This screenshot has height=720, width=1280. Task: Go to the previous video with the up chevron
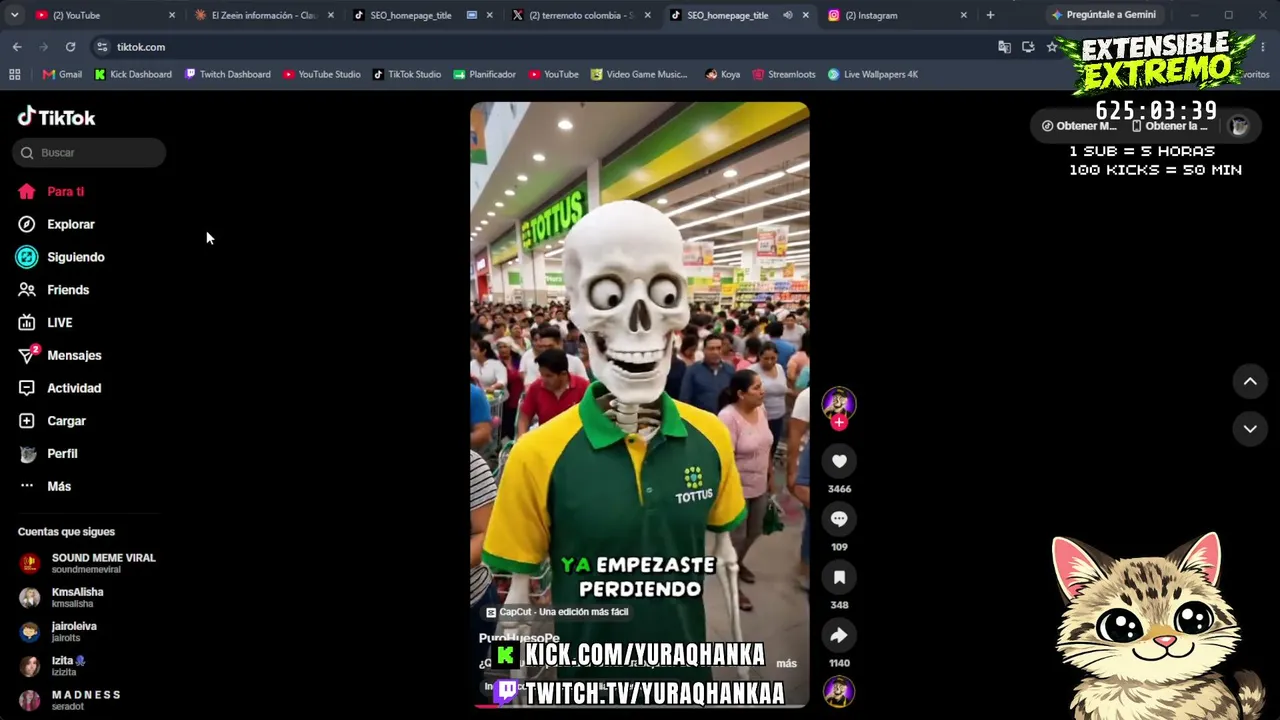[1250, 381]
